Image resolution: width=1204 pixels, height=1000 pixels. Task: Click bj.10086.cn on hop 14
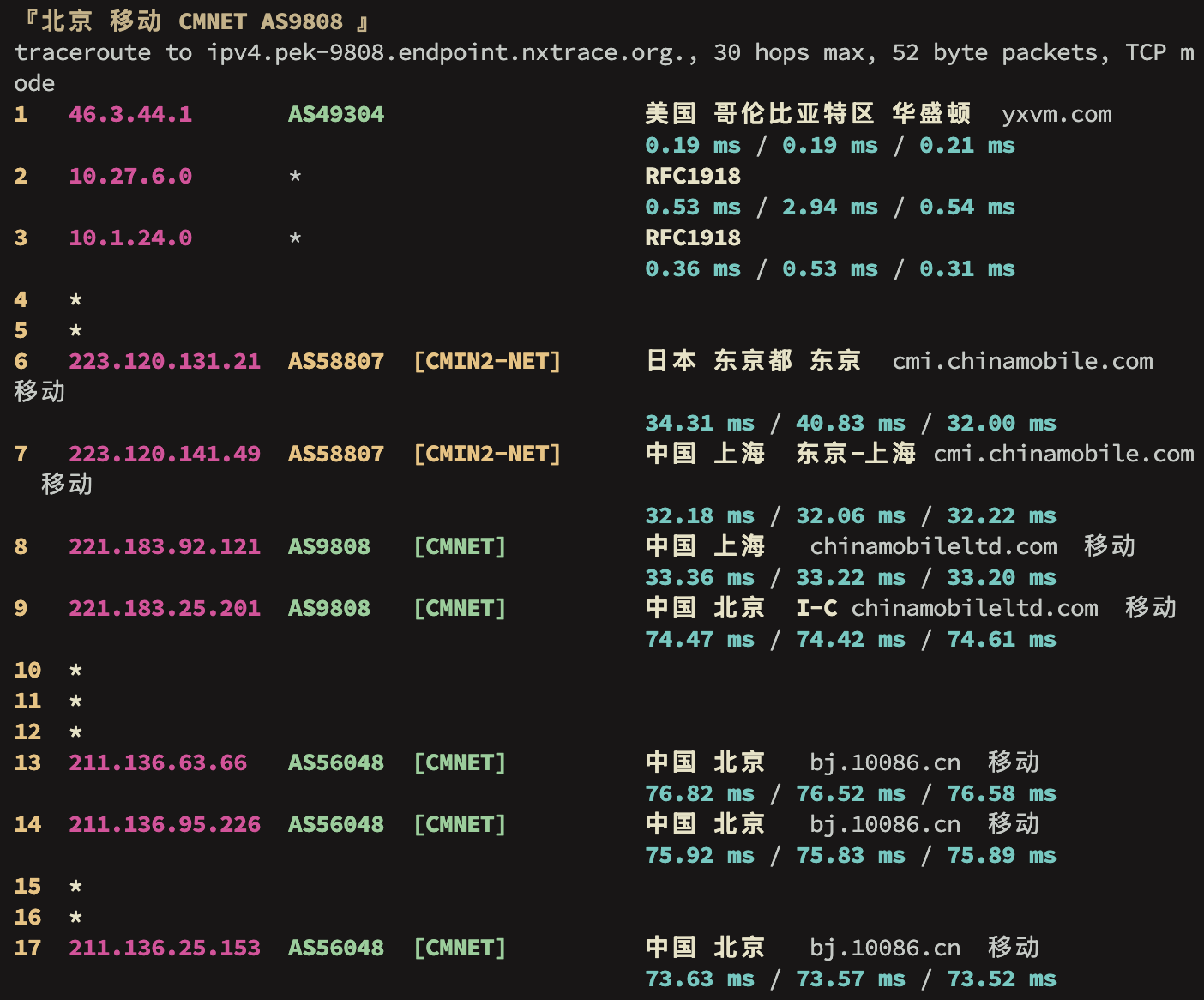[x=885, y=824]
